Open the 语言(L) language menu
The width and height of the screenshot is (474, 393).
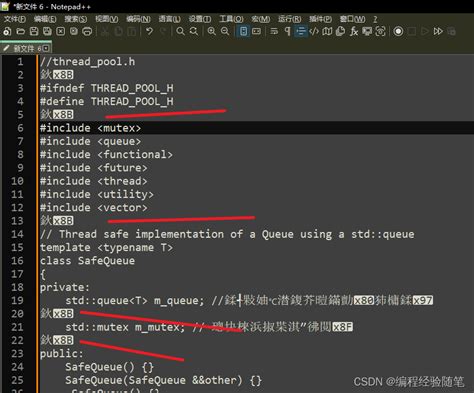[170, 19]
